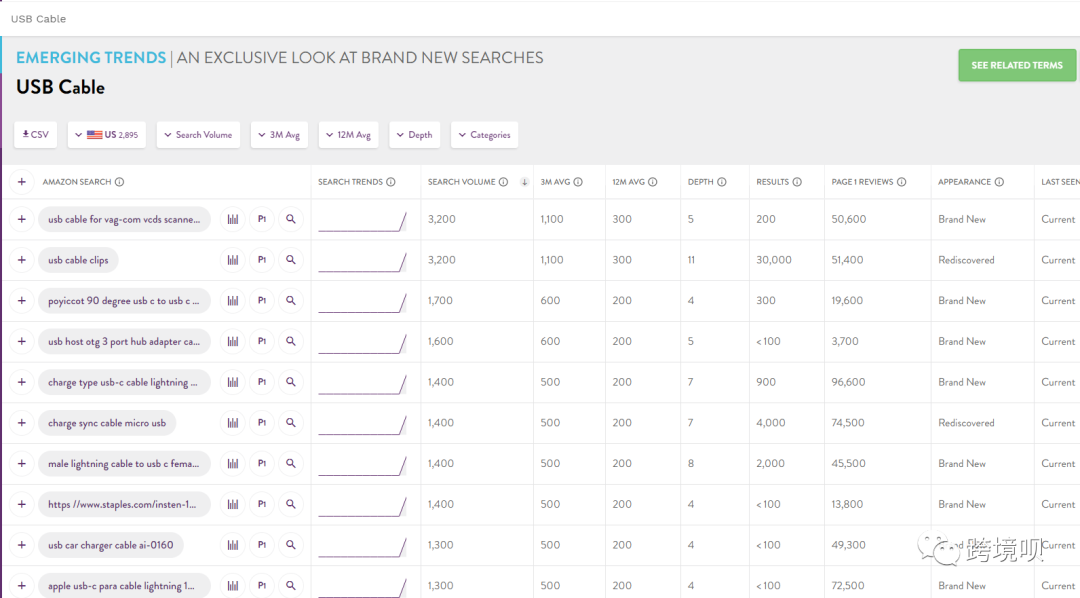This screenshot has height=598, width=1080.
Task: Sort descending arrow in Search Volume column
Action: tap(524, 182)
